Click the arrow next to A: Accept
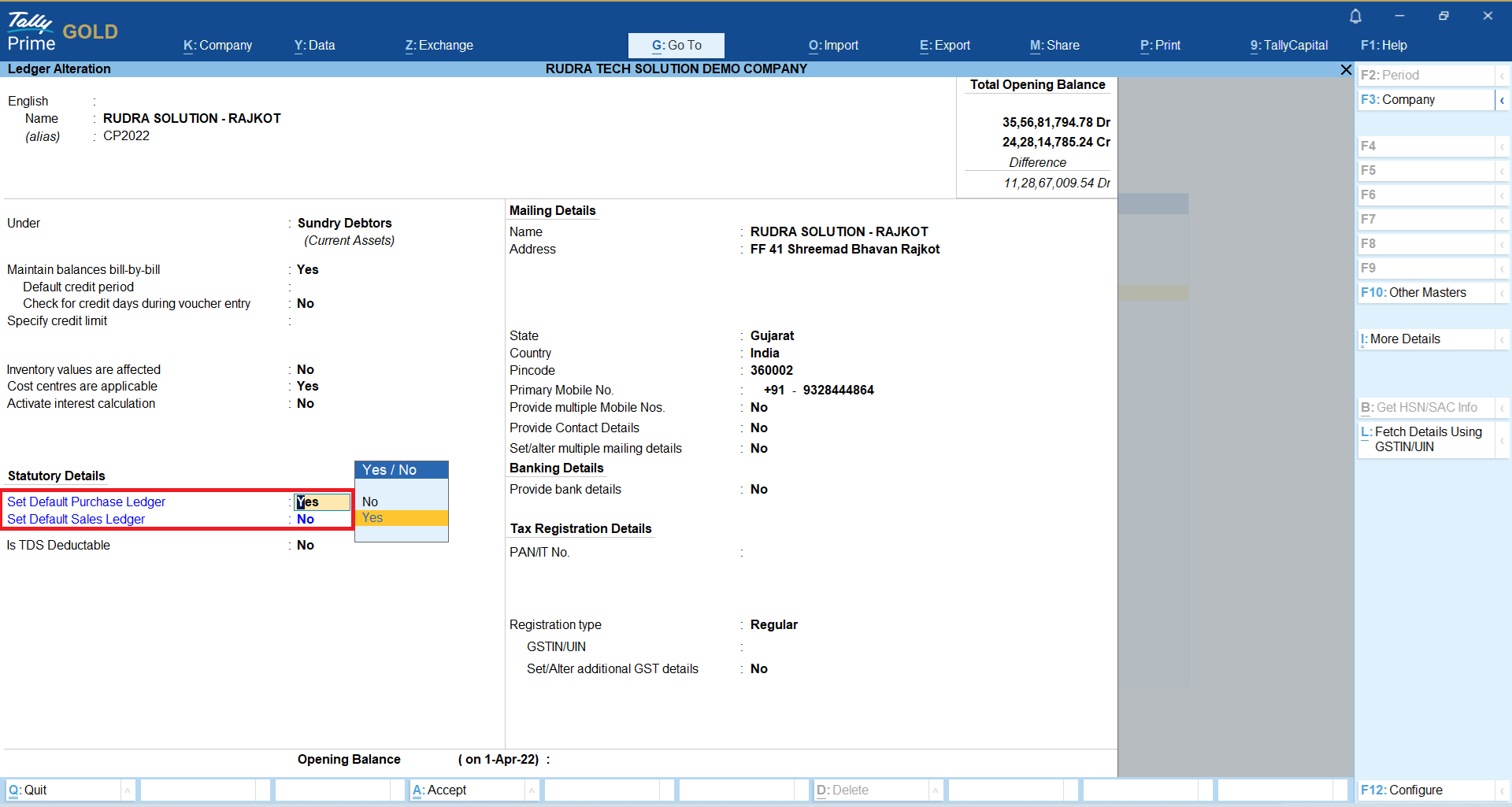1512x807 pixels. pyautogui.click(x=532, y=790)
